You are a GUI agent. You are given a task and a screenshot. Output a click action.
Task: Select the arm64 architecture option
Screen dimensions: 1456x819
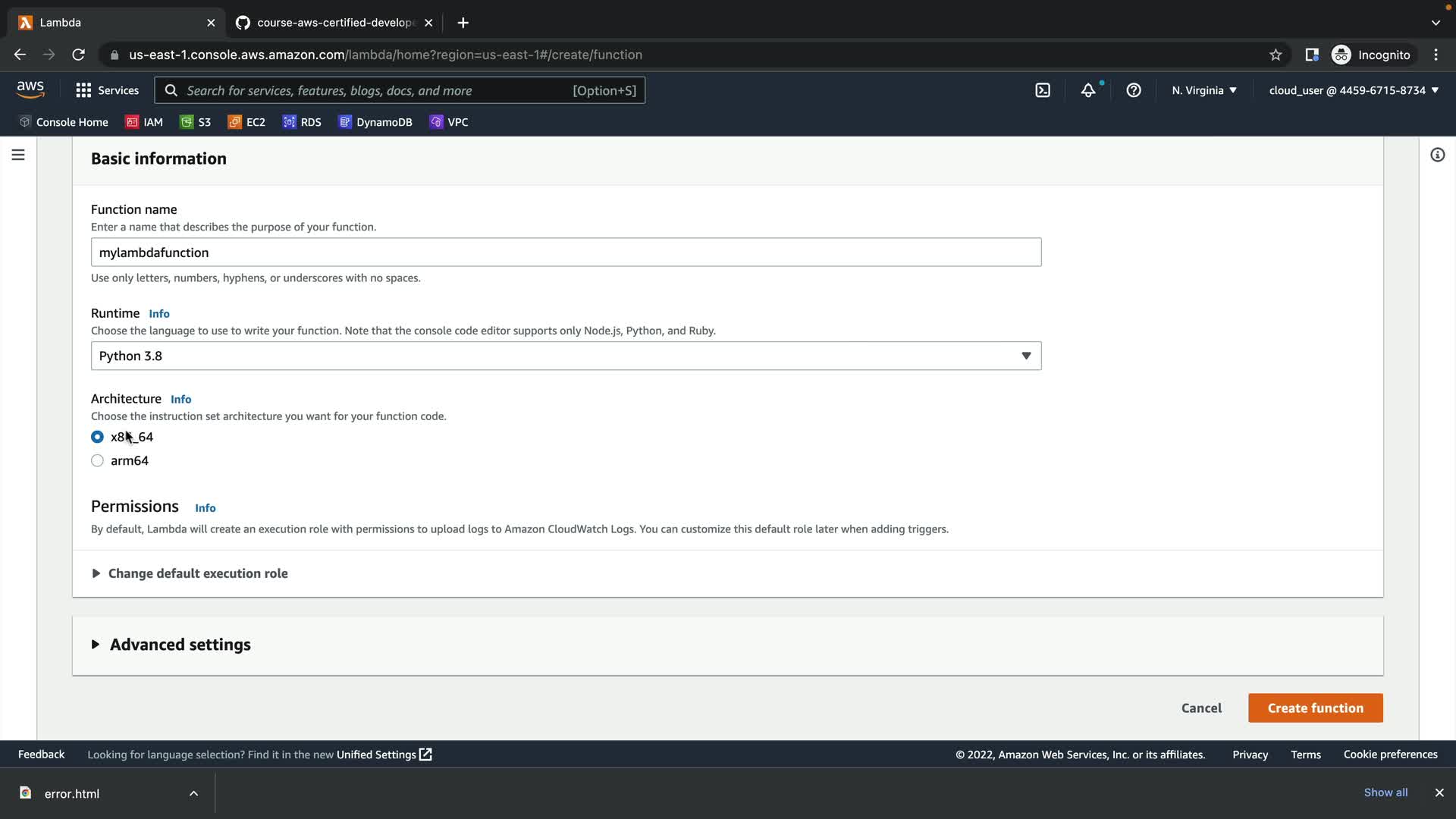click(x=97, y=460)
